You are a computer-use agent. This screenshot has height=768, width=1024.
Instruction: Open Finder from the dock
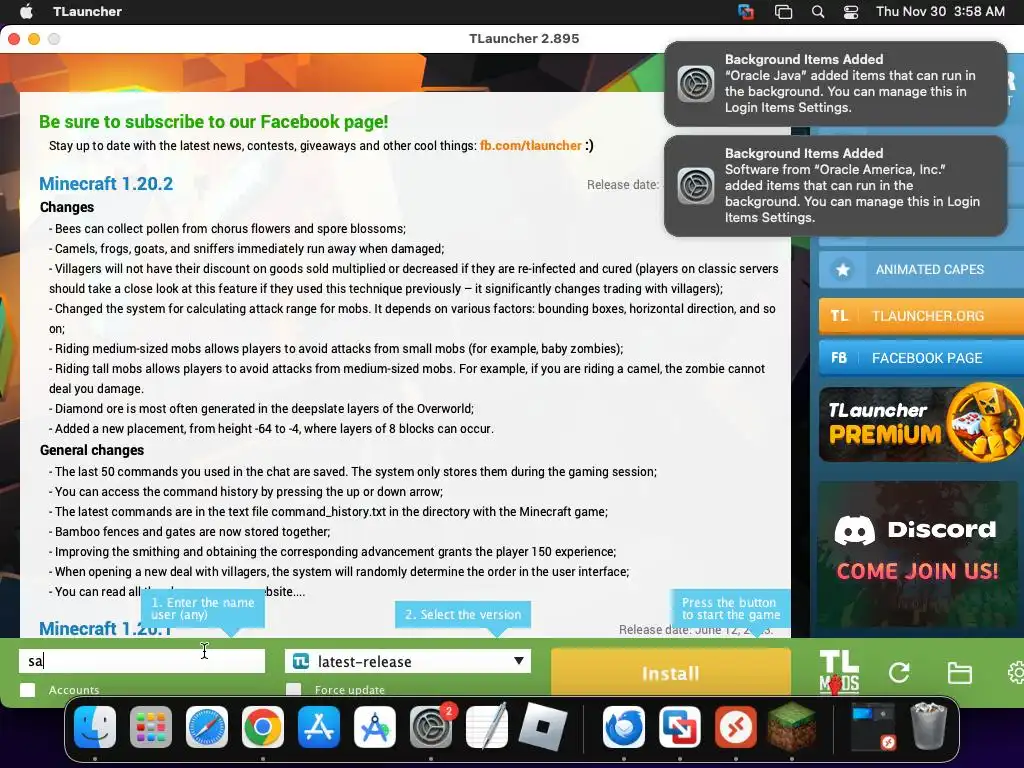coord(95,727)
